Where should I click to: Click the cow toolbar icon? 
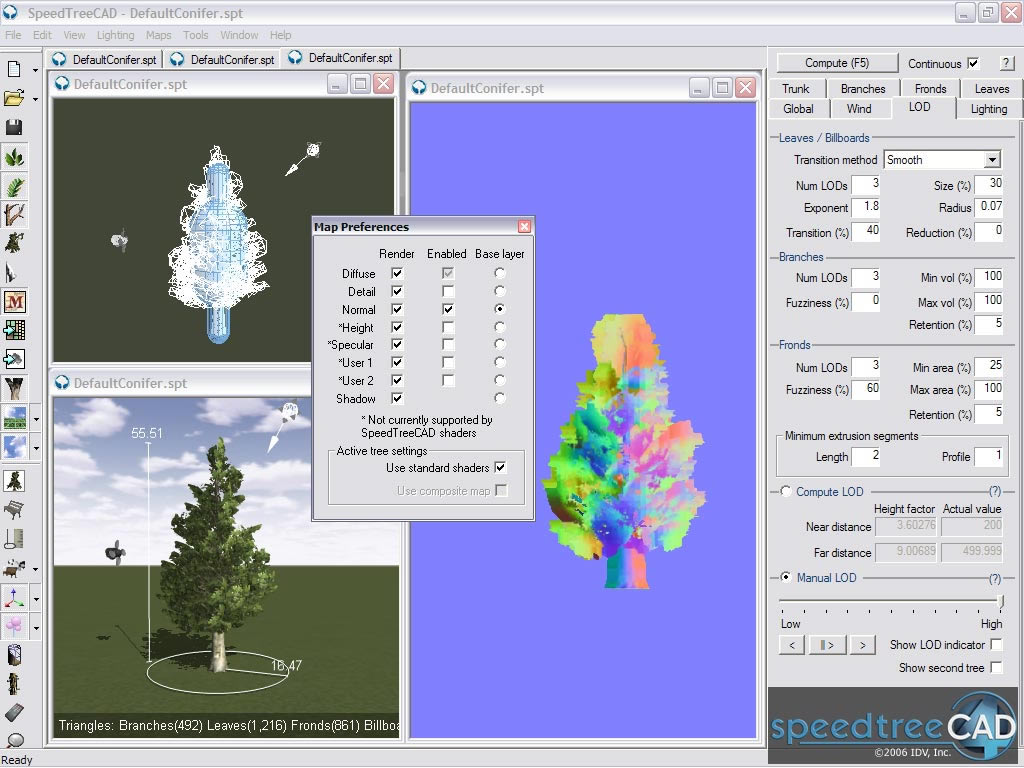[x=14, y=568]
